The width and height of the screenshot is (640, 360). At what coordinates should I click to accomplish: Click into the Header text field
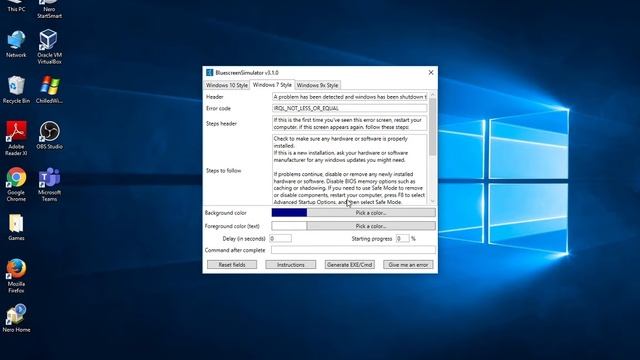[x=349, y=97]
